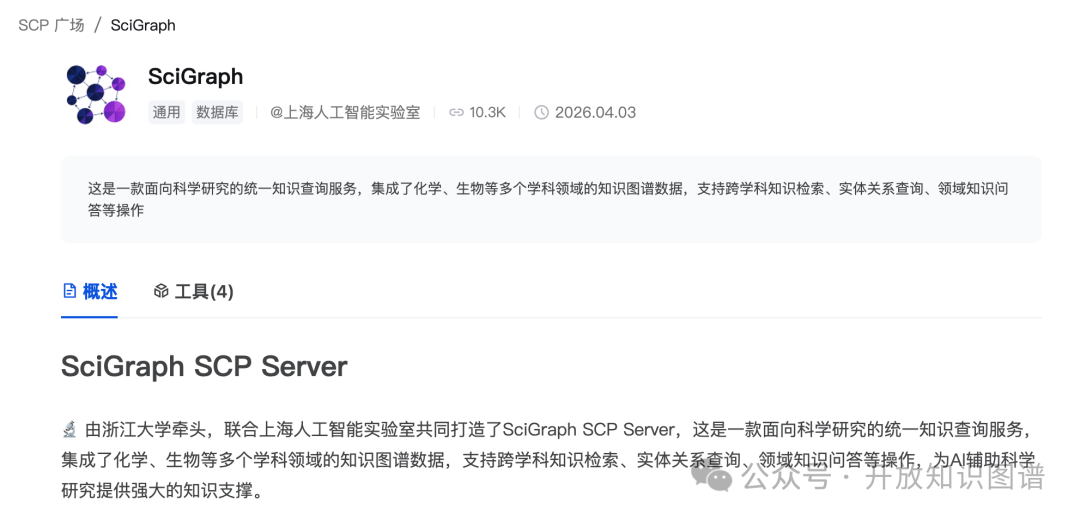The height and width of the screenshot is (520, 1080).
Task: Switch to the 工具(4) tab
Action: pos(193,291)
